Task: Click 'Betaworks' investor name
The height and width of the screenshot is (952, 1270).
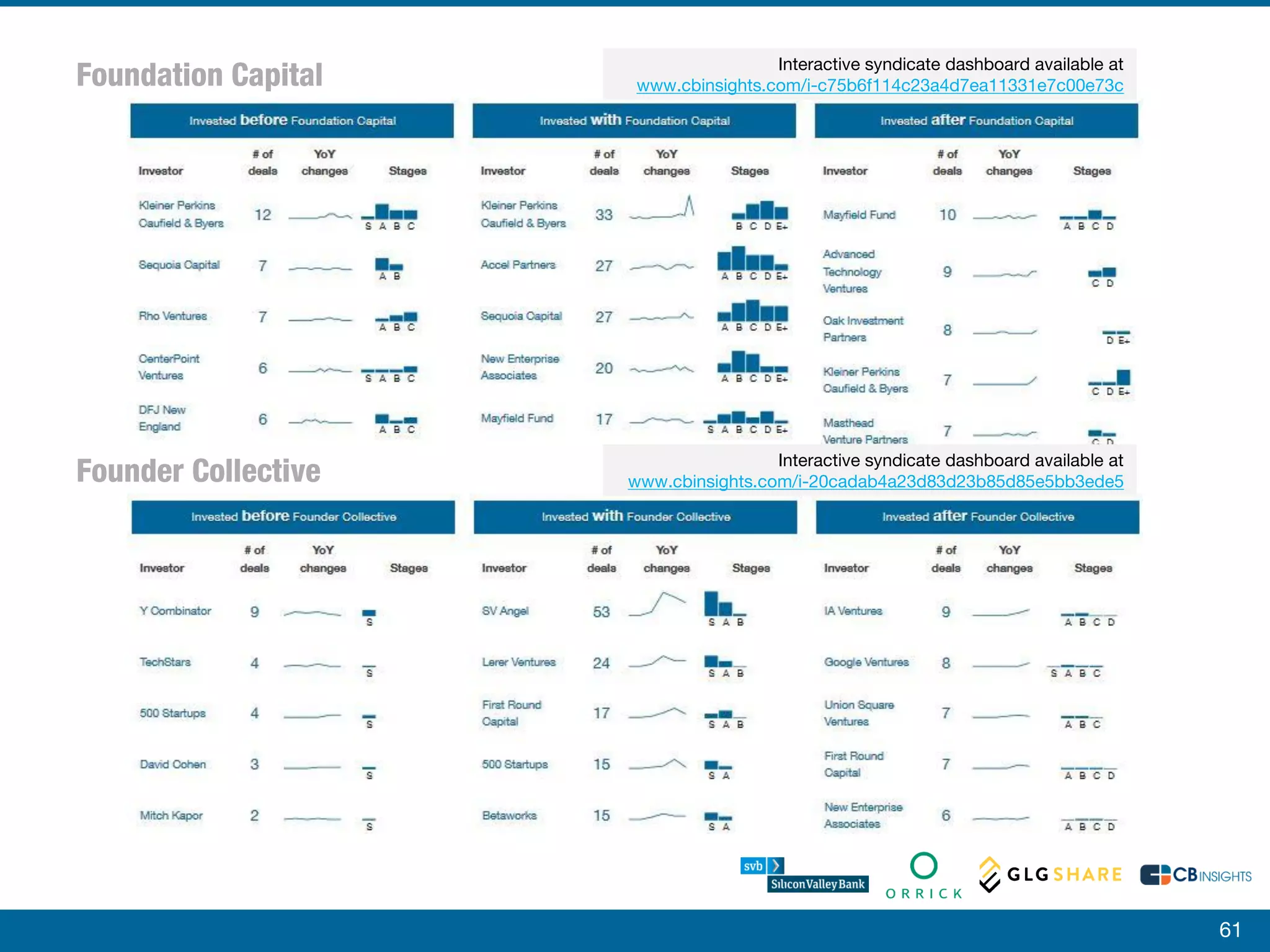Action: pos(510,816)
